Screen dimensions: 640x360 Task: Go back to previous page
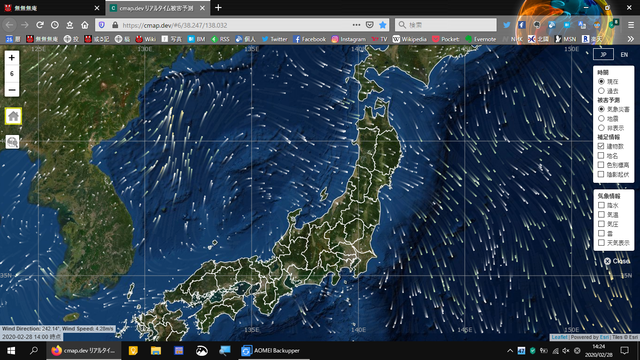(x=9, y=25)
